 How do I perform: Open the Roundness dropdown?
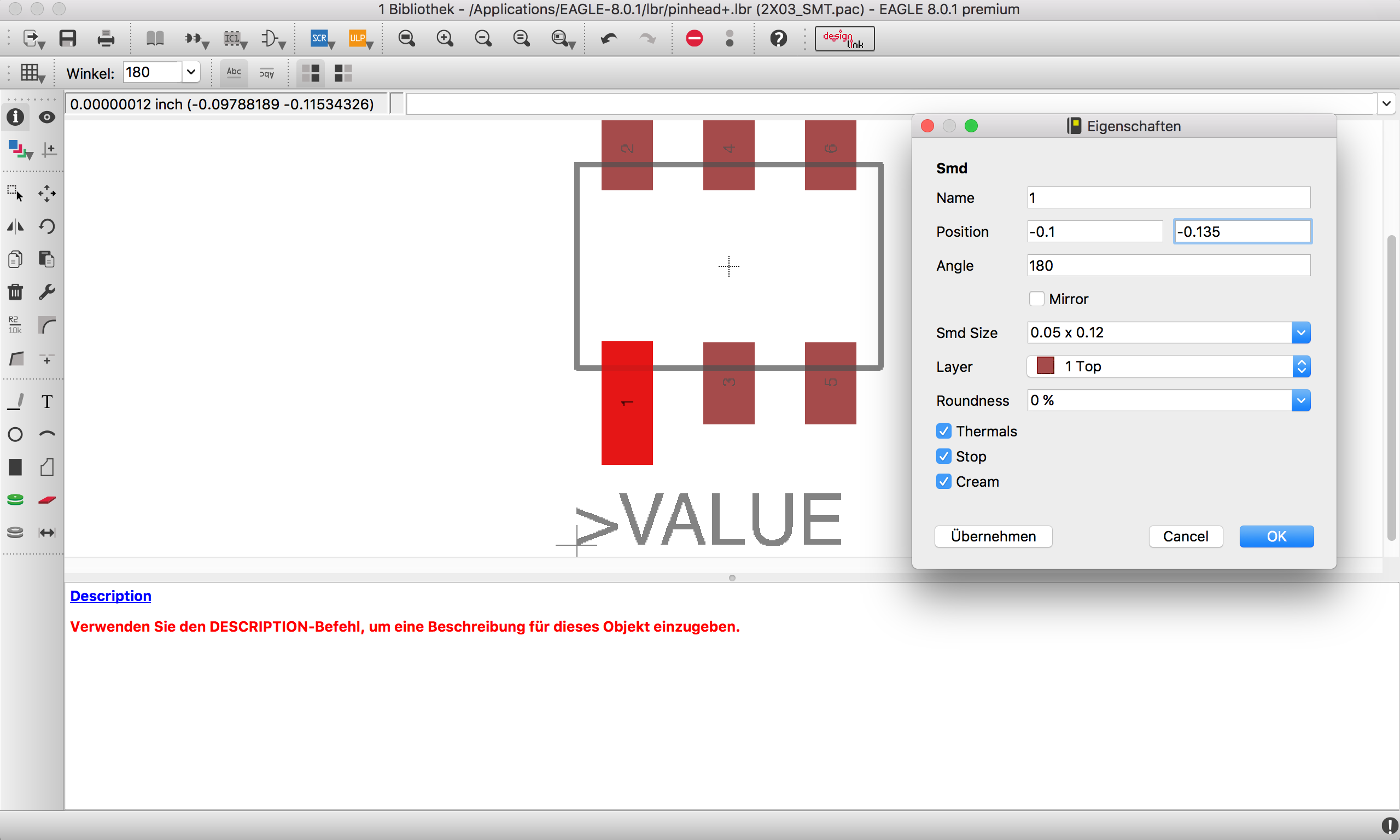tap(1301, 401)
